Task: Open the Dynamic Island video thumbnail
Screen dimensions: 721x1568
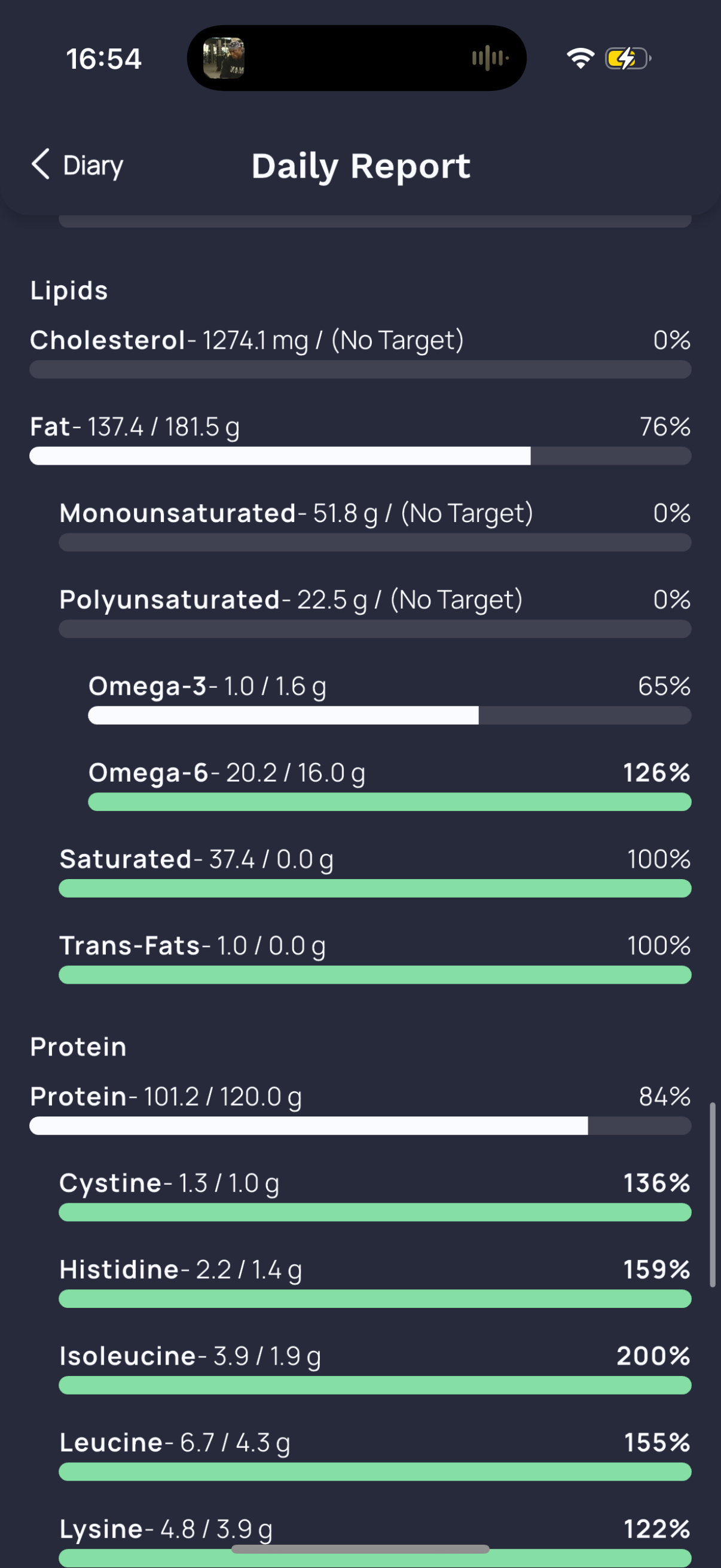Action: [224, 59]
